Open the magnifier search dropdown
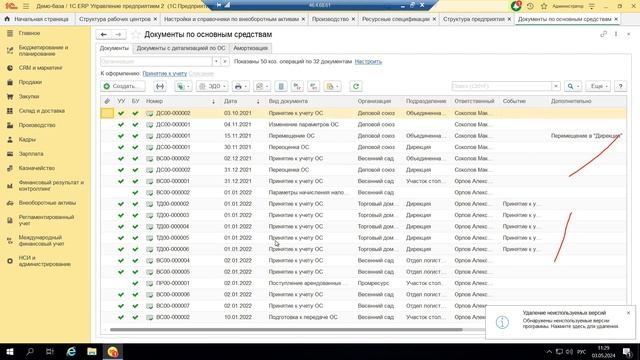The width and height of the screenshot is (640, 360). tap(573, 86)
